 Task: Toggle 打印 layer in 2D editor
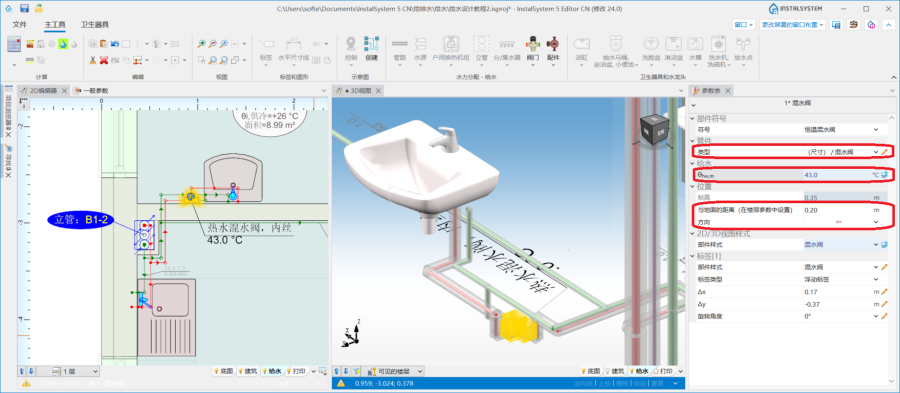click(x=296, y=371)
